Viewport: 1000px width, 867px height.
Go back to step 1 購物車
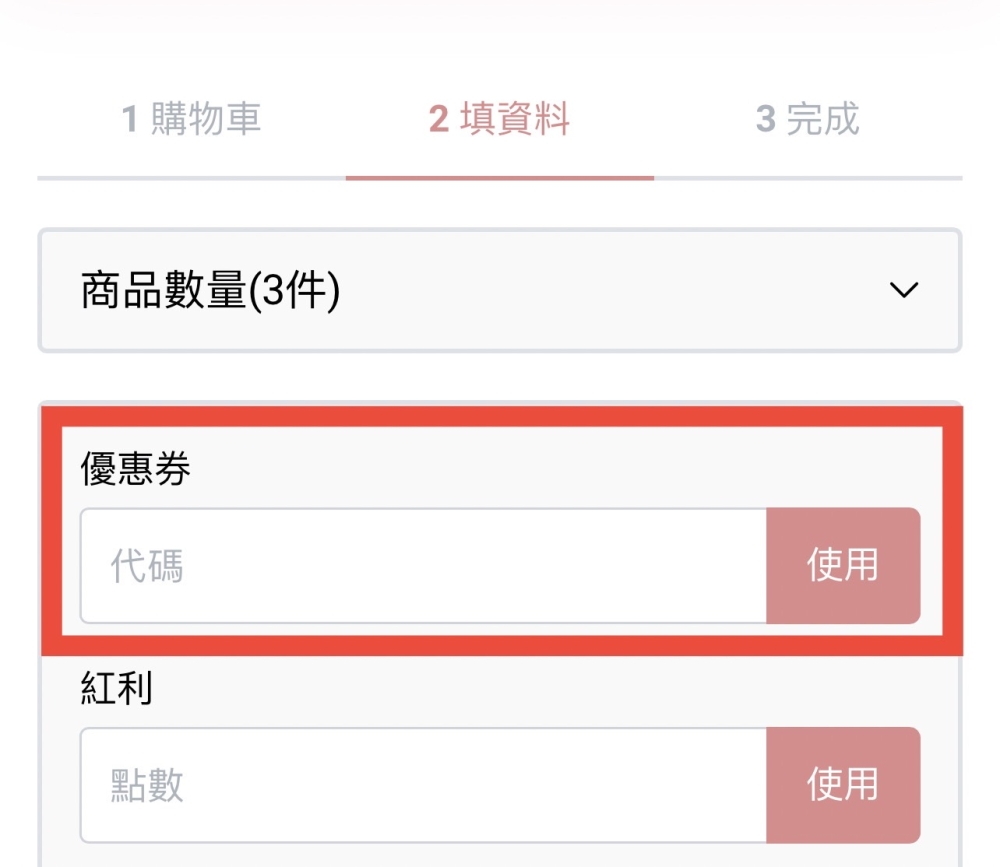[191, 119]
